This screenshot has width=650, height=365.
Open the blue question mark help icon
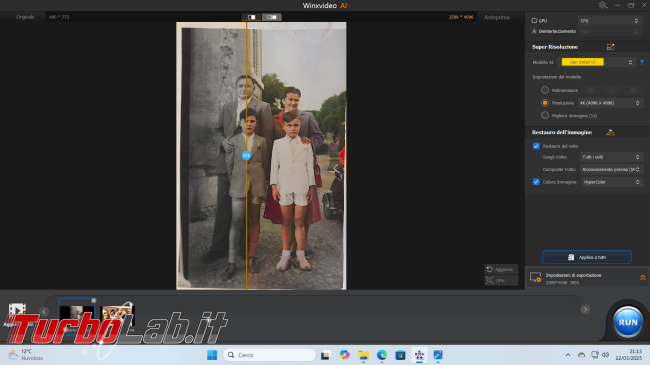pyautogui.click(x=642, y=62)
